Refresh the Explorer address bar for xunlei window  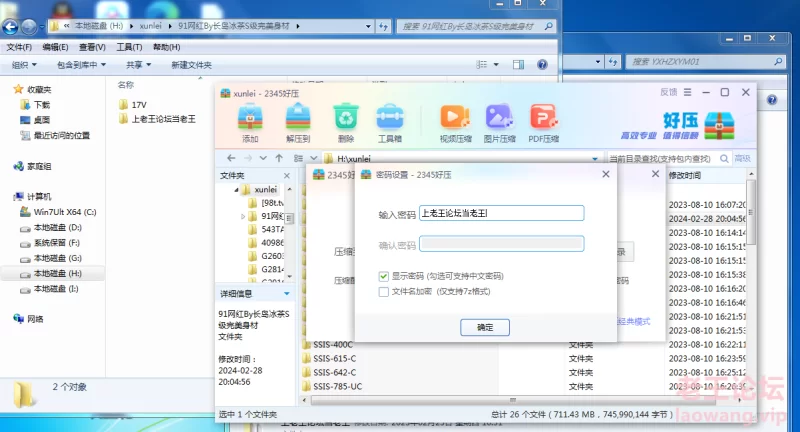[x=383, y=26]
